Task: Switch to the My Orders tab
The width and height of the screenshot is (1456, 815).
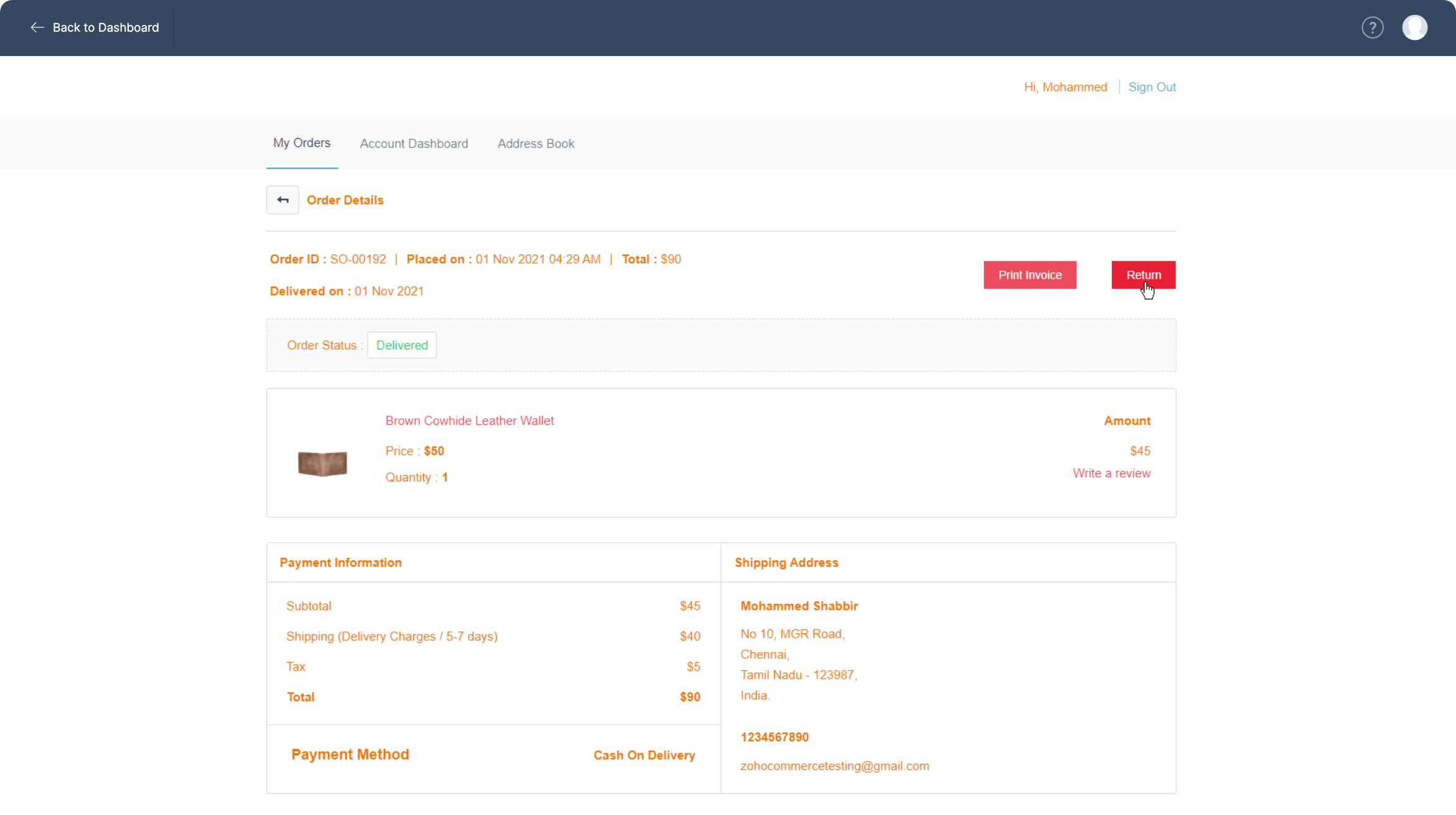Action: (x=302, y=143)
